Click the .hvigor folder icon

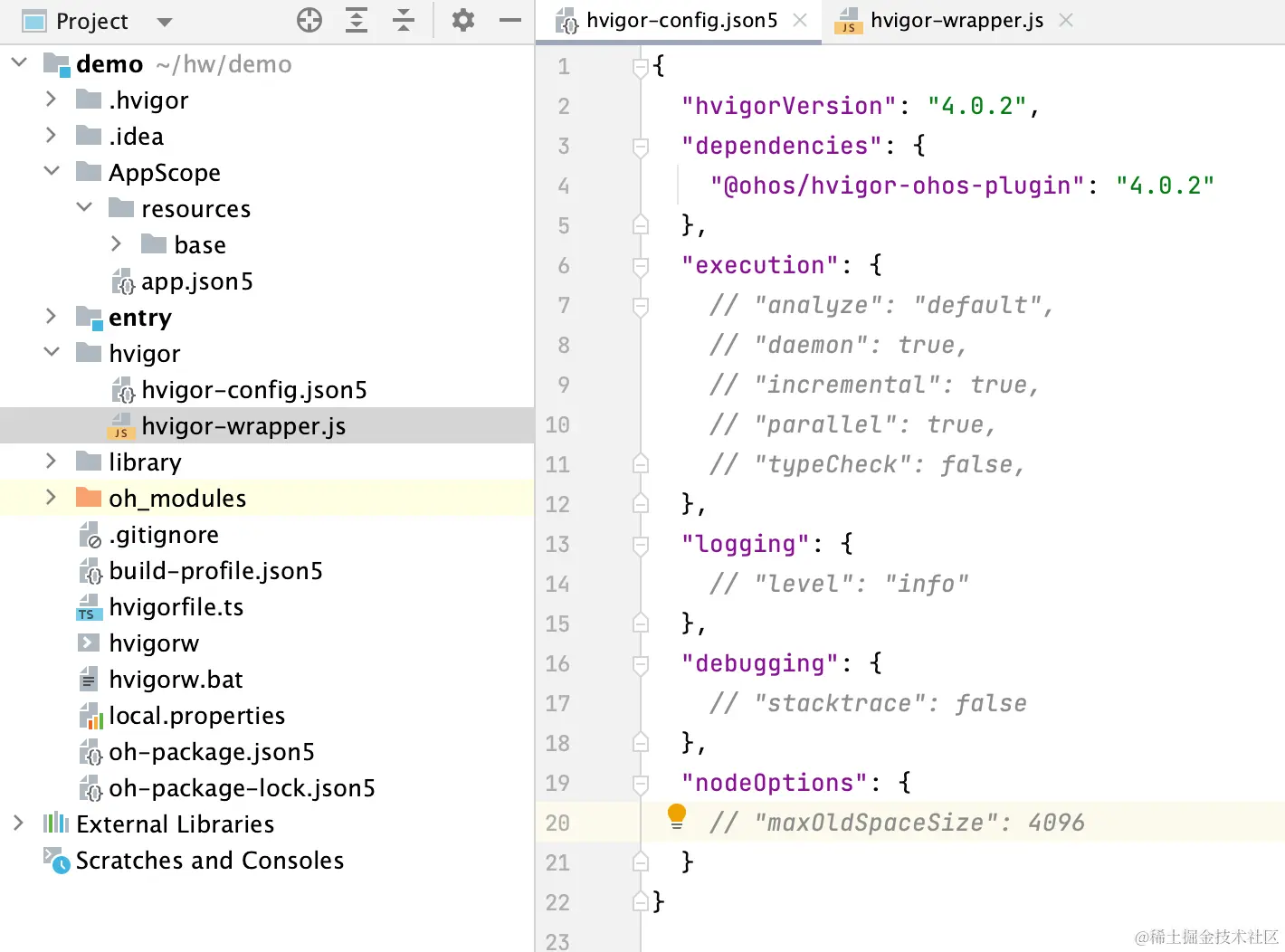pyautogui.click(x=89, y=99)
